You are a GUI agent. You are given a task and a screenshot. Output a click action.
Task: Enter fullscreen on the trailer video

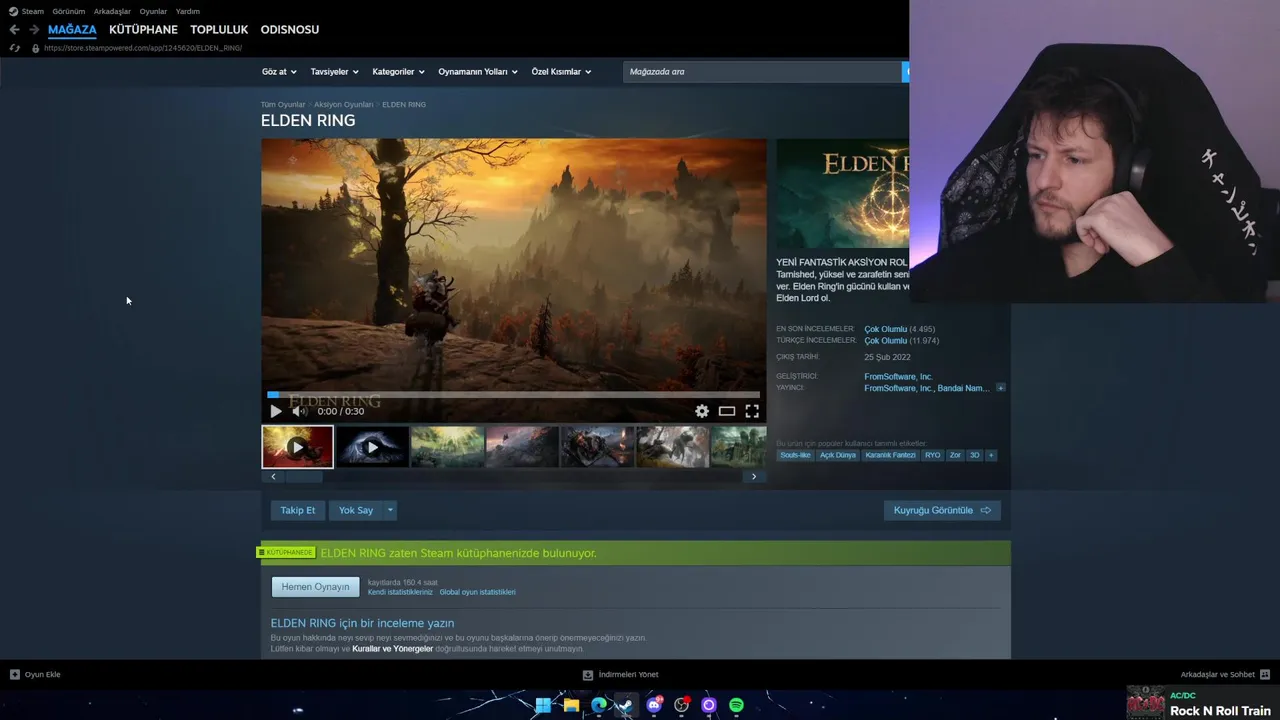(752, 411)
